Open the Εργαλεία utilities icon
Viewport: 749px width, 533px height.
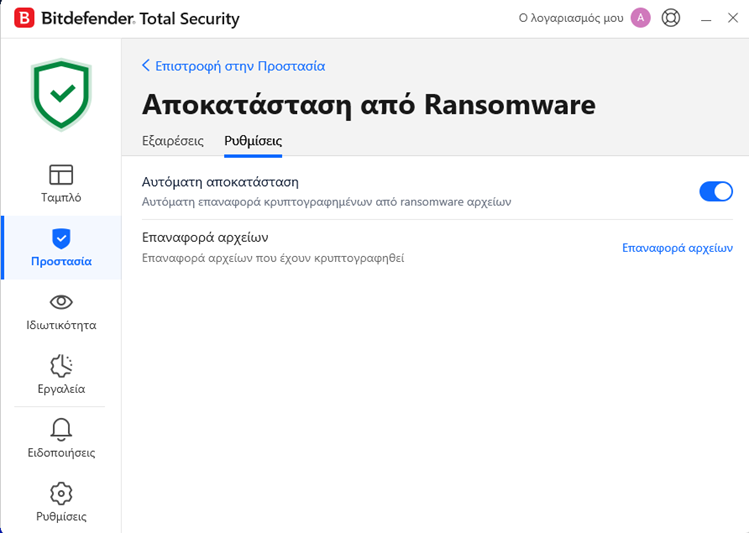[x=61, y=366]
